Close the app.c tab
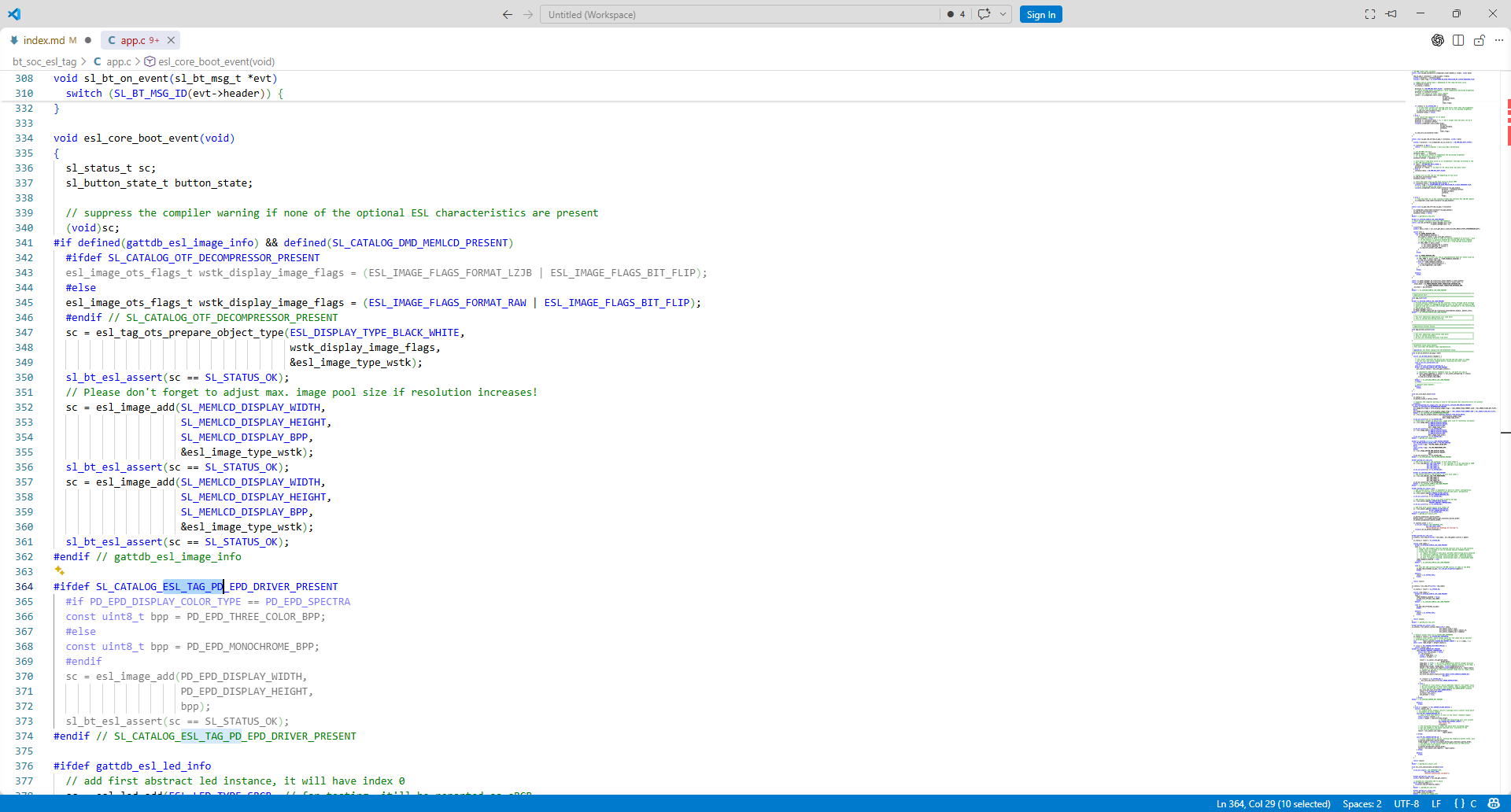 [x=171, y=40]
